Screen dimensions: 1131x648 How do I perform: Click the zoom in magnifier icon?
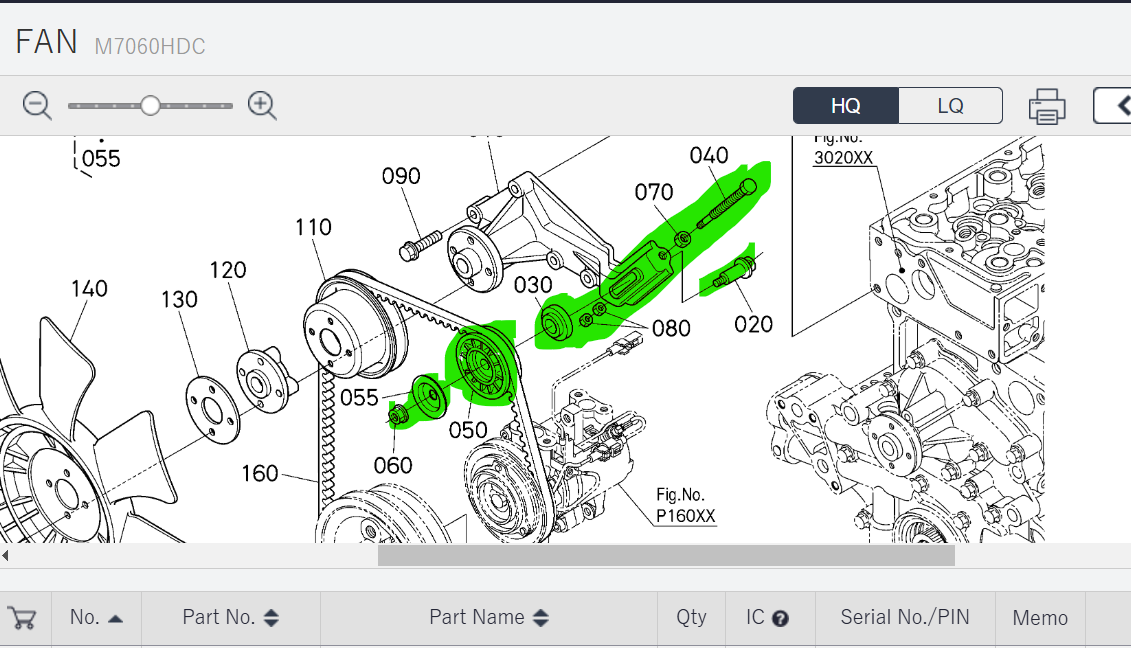[262, 105]
